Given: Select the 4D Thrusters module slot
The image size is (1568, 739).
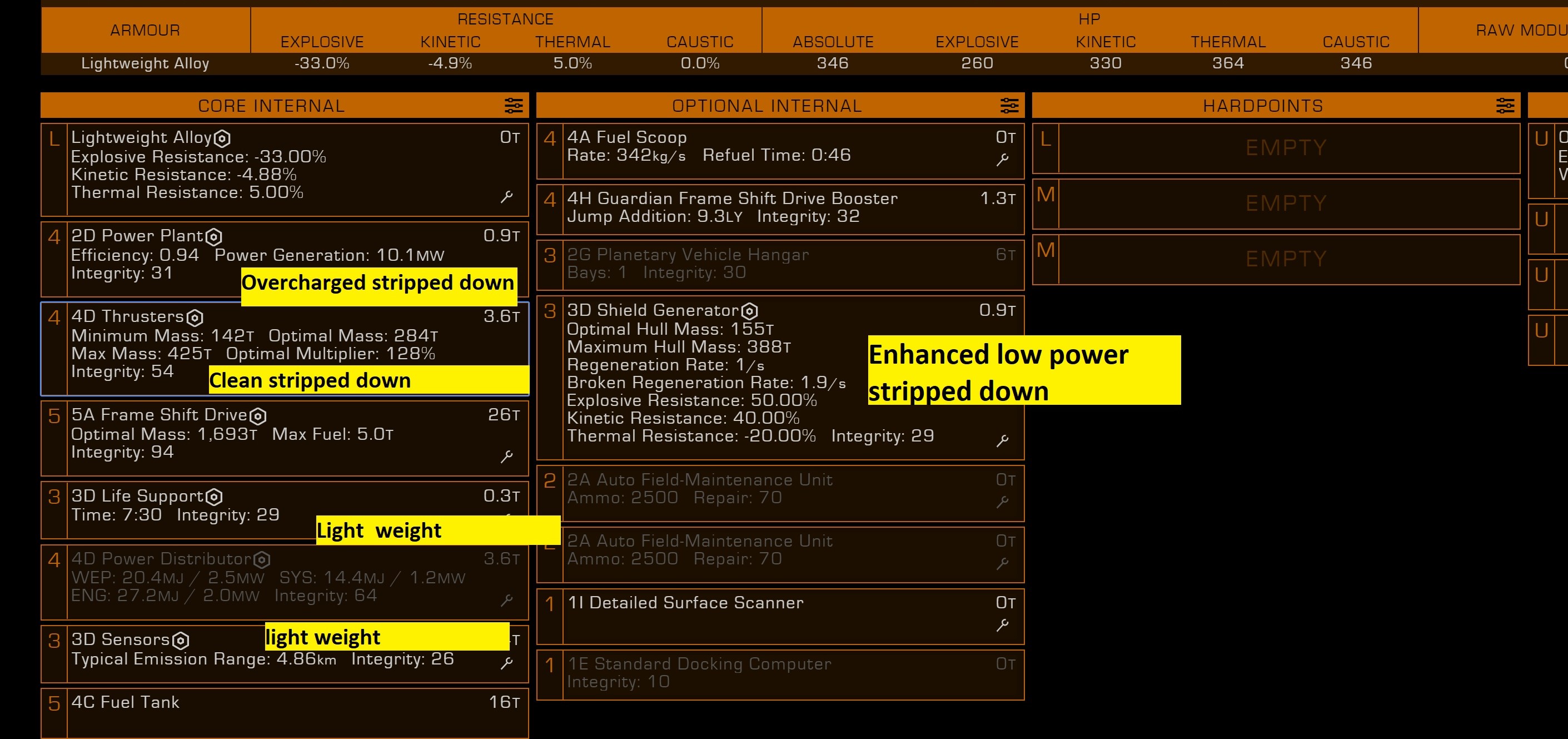Looking at the screenshot, I should click(285, 349).
